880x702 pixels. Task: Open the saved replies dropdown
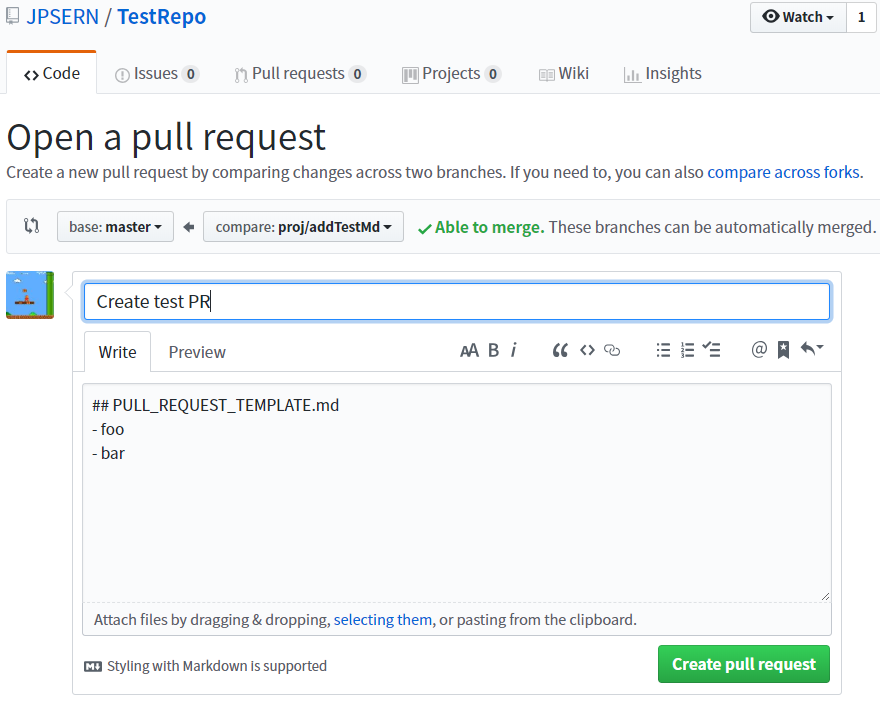(x=808, y=350)
